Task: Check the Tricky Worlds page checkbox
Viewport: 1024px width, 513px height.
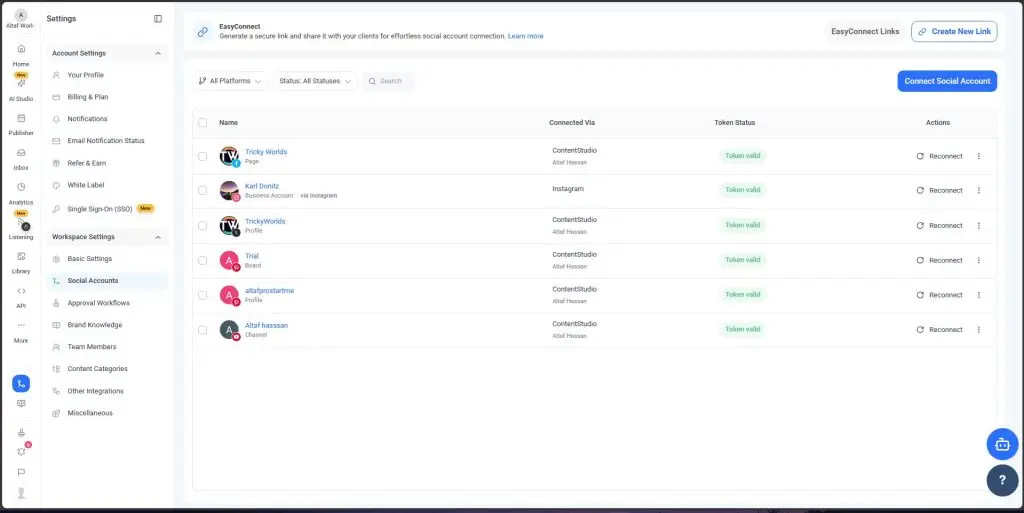Action: click(x=202, y=156)
